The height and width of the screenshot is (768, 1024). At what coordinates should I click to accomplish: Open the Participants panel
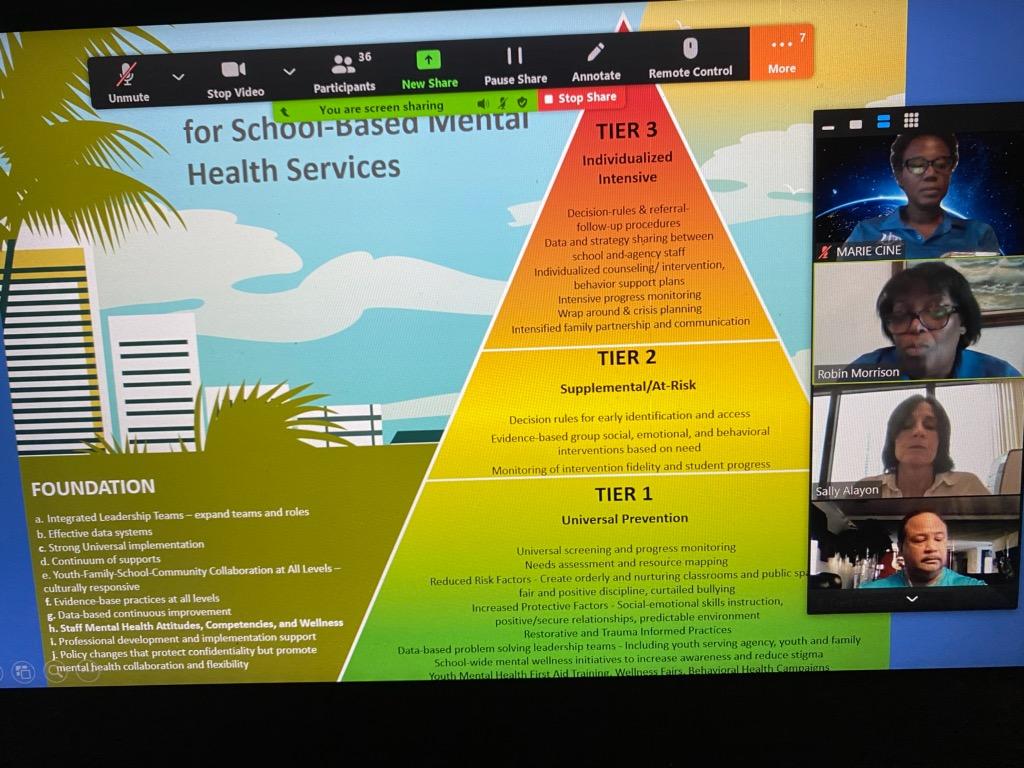pyautogui.click(x=345, y=72)
